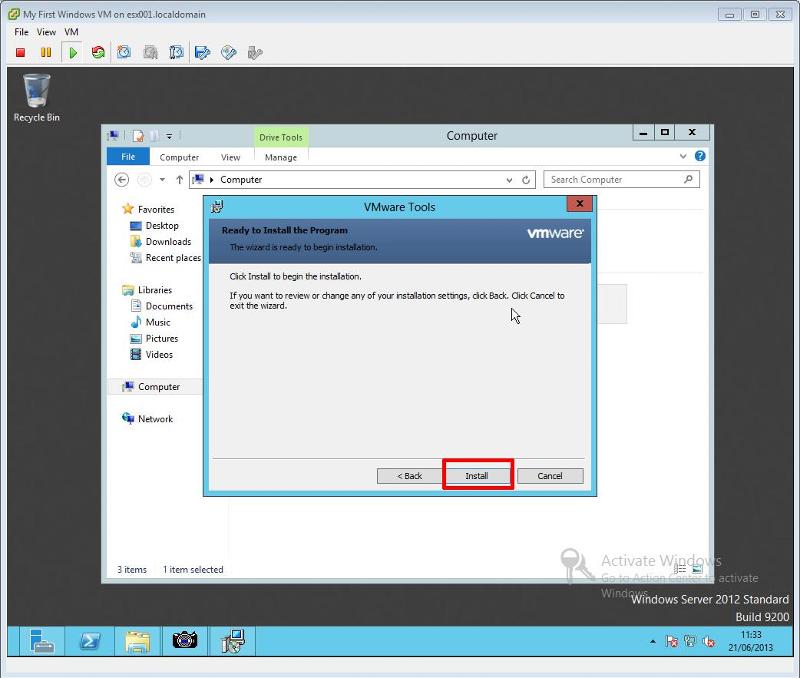Select Favorites in the navigation pane
Screen dimensions: 800x678
(x=156, y=209)
